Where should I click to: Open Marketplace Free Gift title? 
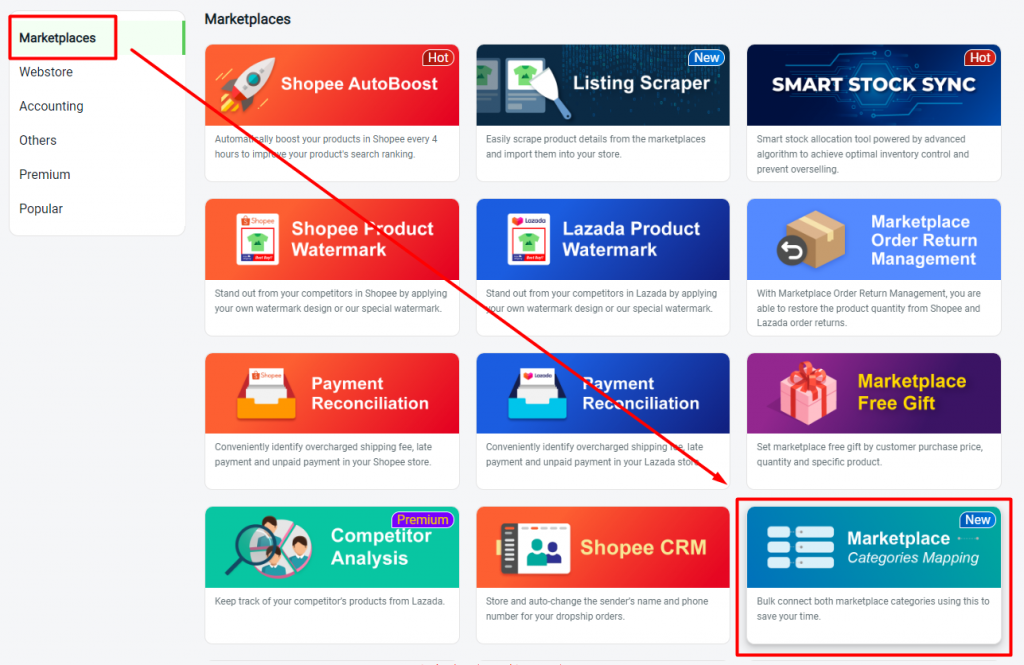[912, 392]
